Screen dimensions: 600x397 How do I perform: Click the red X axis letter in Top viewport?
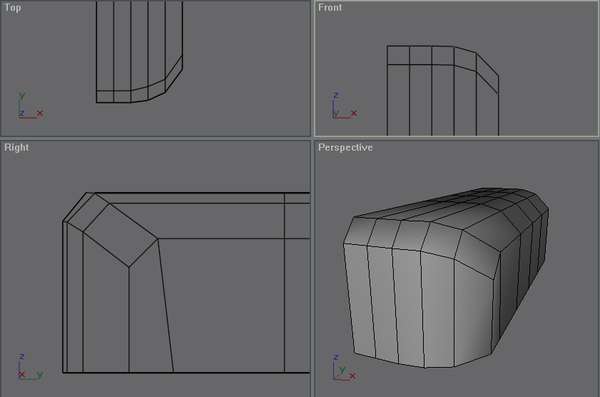(40, 113)
